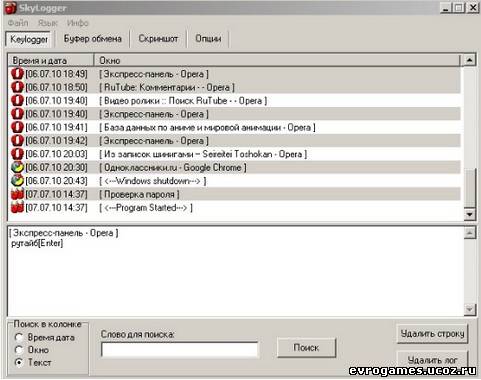481x380 pixels.
Task: Click Opera icon in the 19:42 row
Action: [17, 140]
